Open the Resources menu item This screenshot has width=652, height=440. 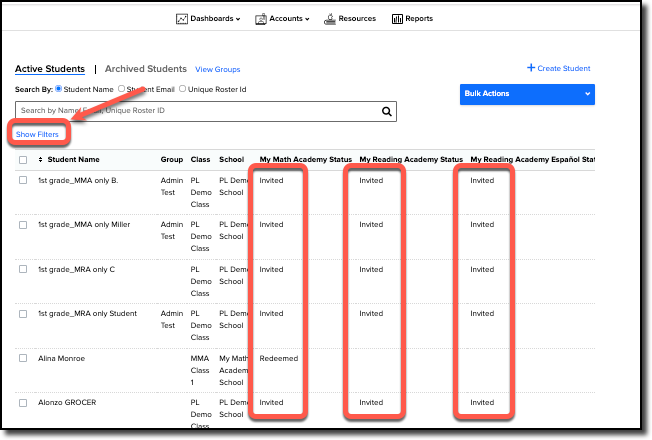point(357,19)
